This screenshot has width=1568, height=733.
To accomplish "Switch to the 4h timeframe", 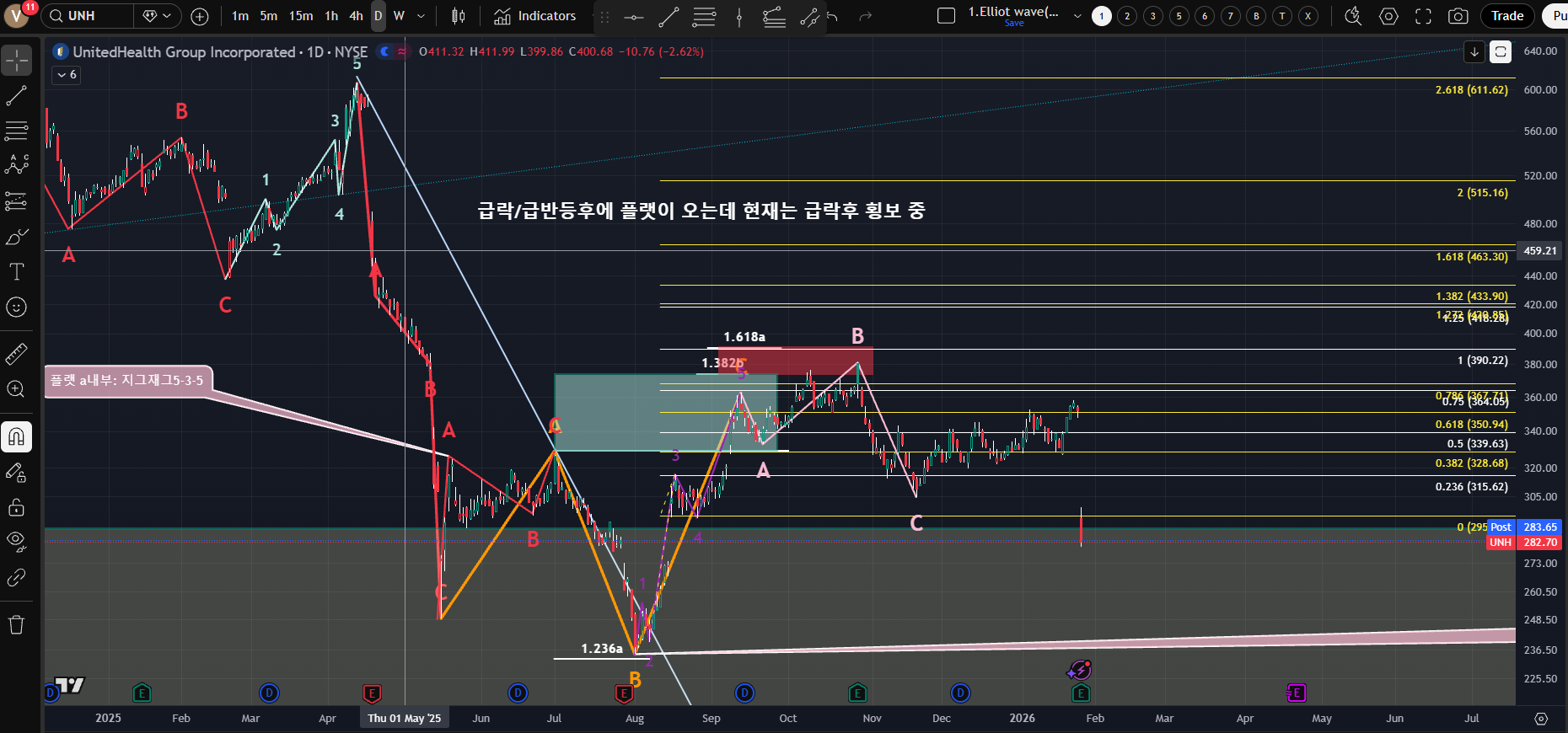I will coord(356,16).
